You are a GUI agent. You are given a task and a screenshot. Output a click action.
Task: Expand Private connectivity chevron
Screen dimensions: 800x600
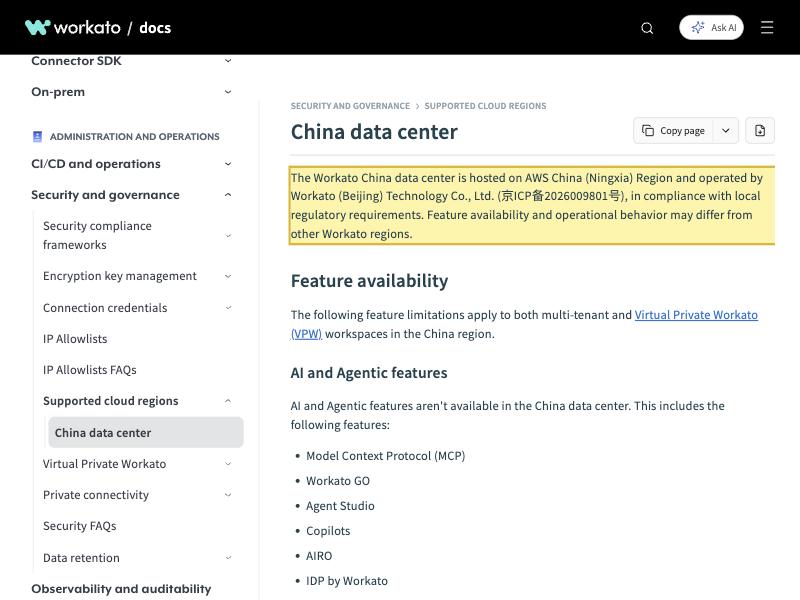pos(228,495)
